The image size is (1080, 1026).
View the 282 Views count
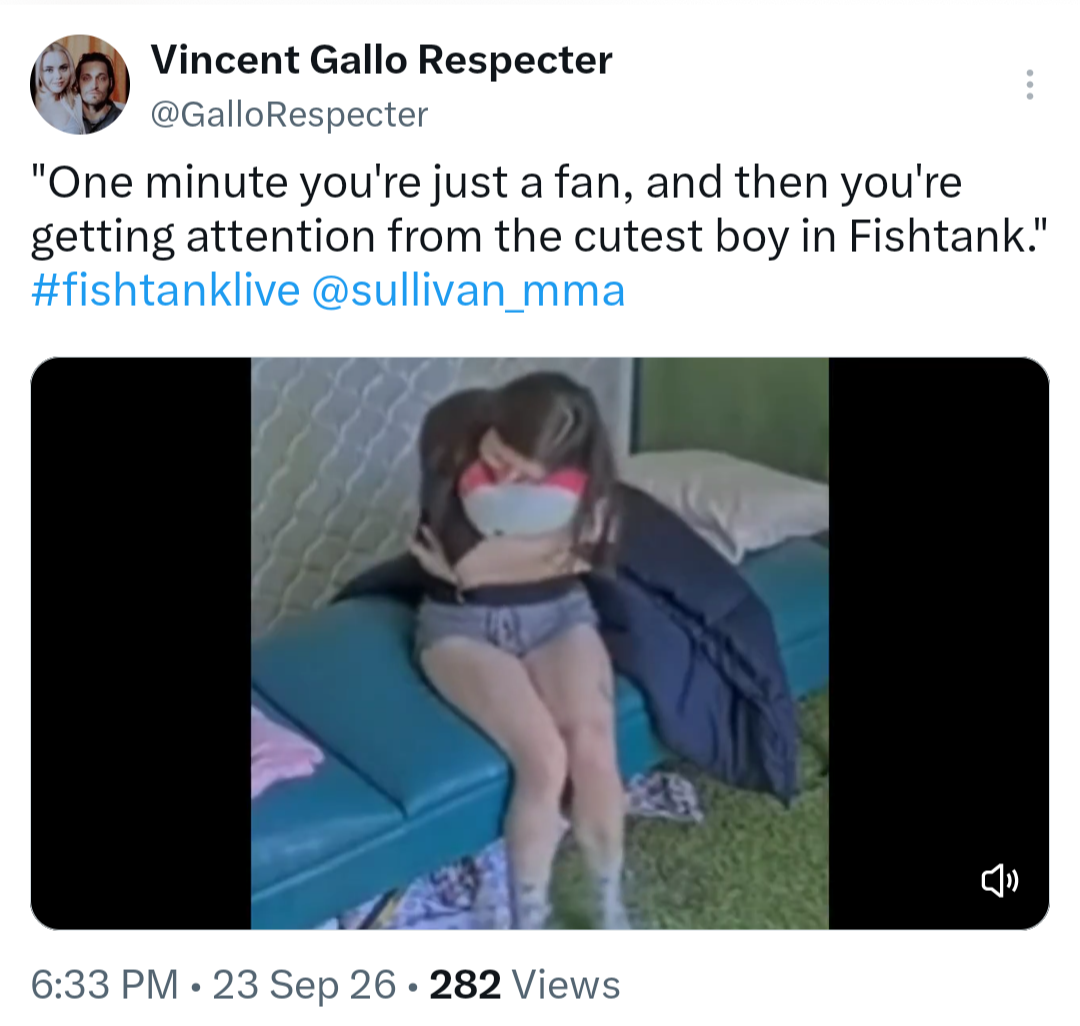tap(525, 984)
